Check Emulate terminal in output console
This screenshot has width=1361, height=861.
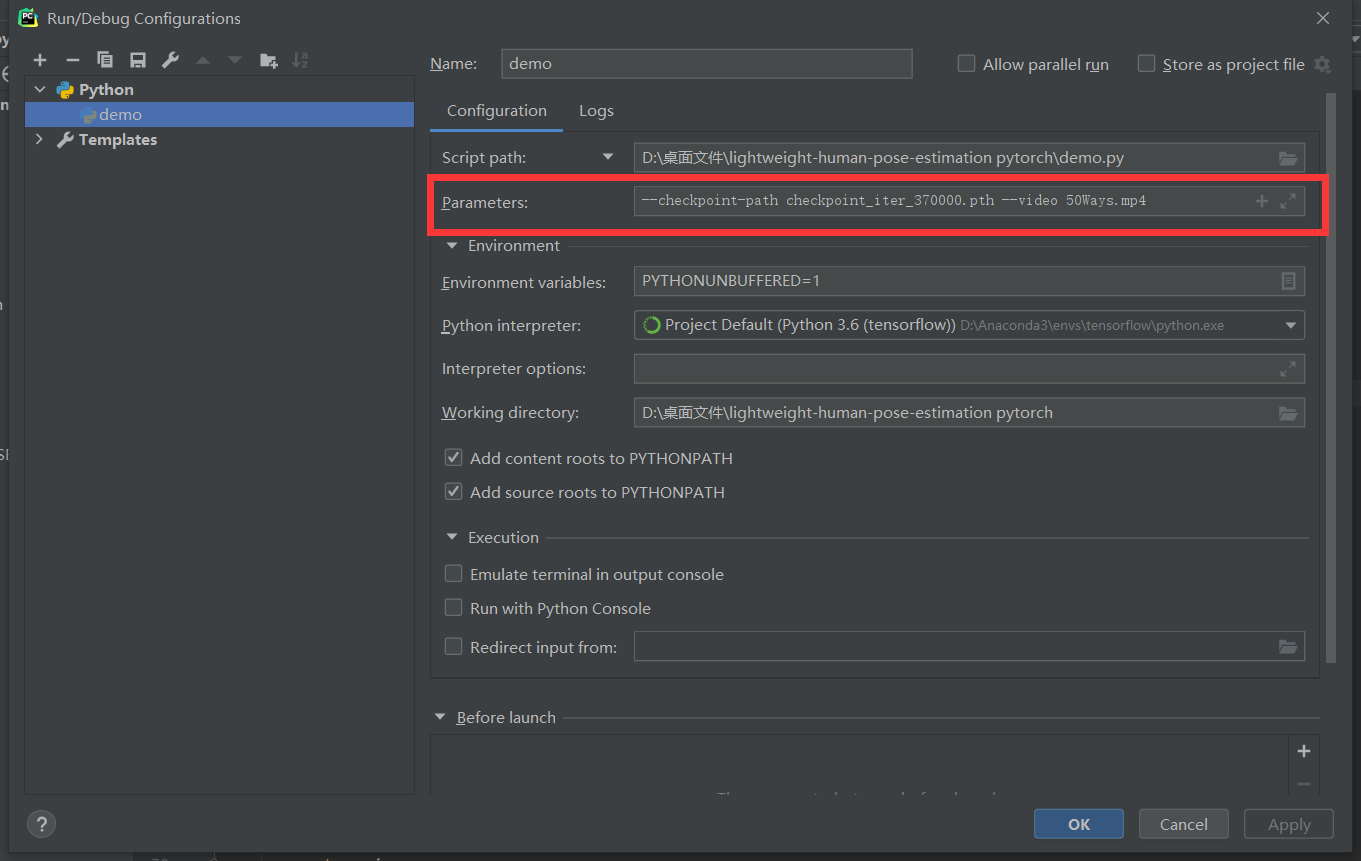pyautogui.click(x=453, y=573)
